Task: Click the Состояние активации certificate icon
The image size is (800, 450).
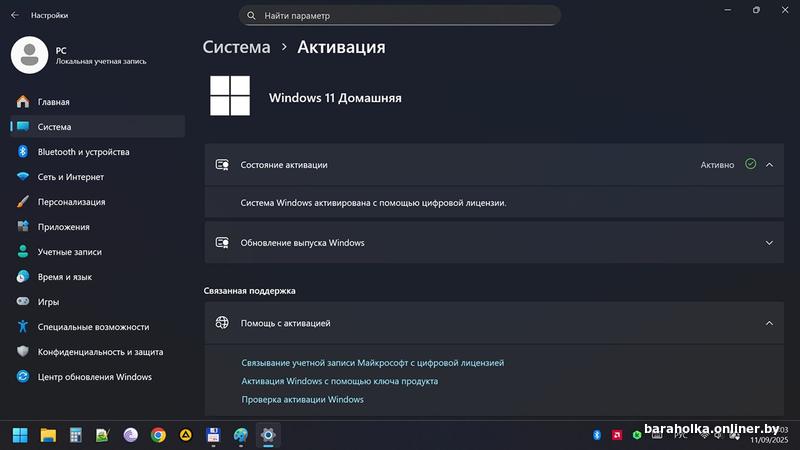Action: coord(222,165)
